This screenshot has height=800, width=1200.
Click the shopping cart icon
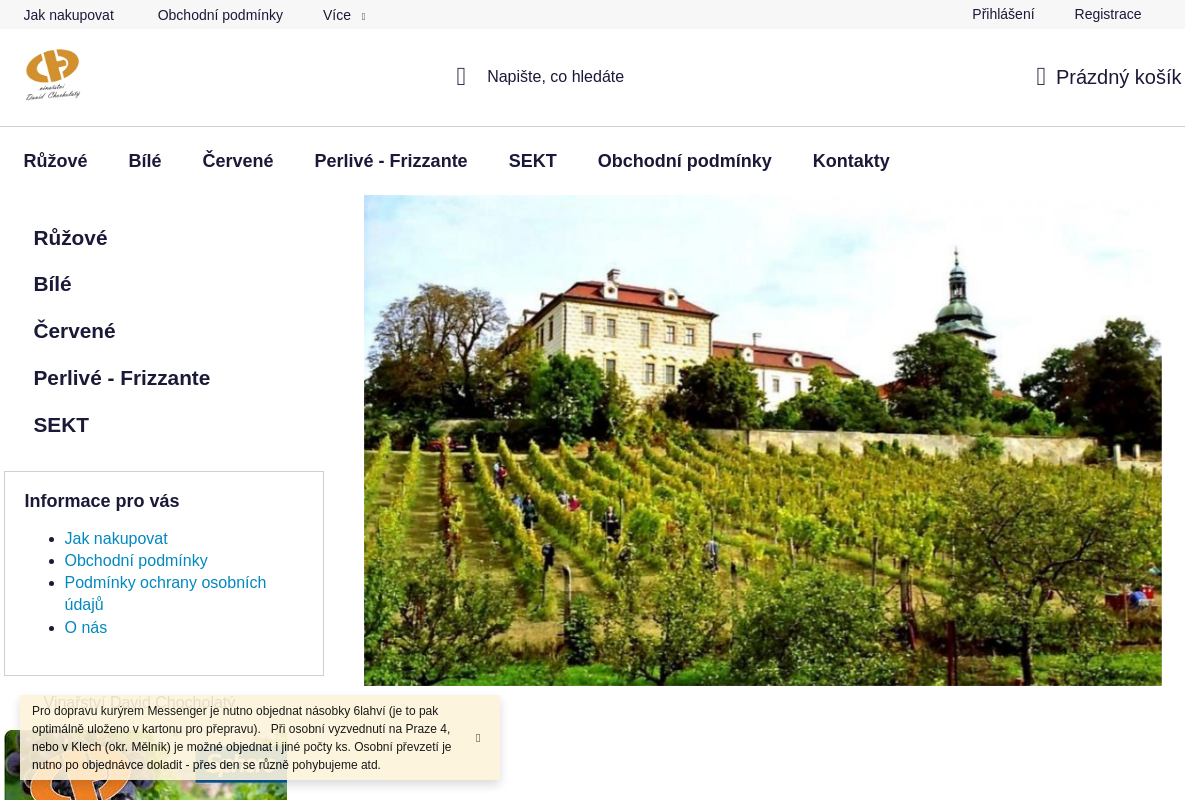(x=1041, y=77)
